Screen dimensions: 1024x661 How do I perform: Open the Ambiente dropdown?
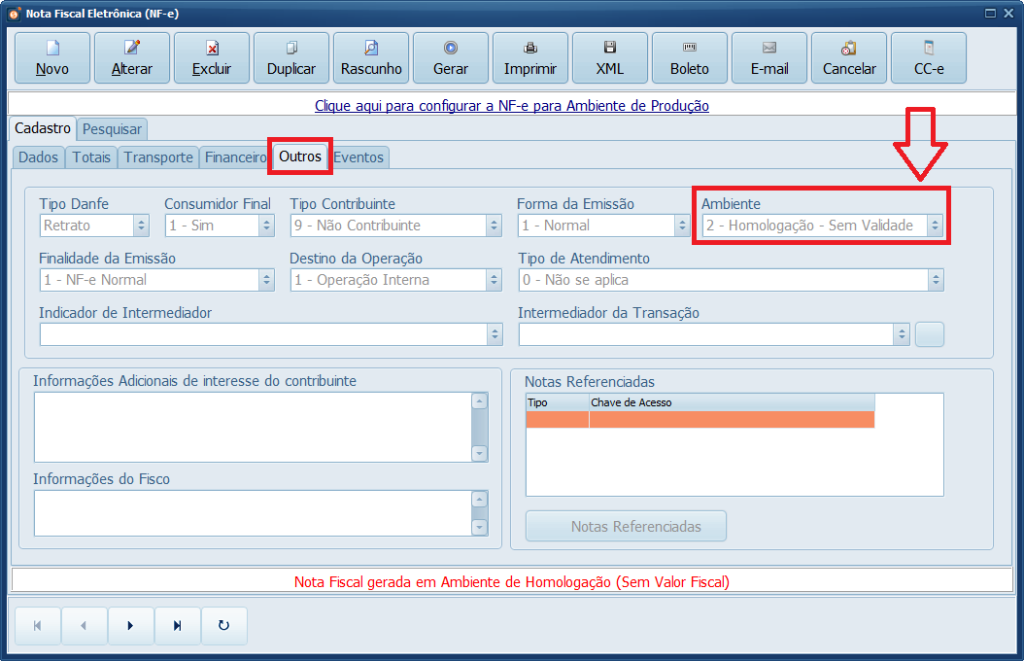click(935, 226)
